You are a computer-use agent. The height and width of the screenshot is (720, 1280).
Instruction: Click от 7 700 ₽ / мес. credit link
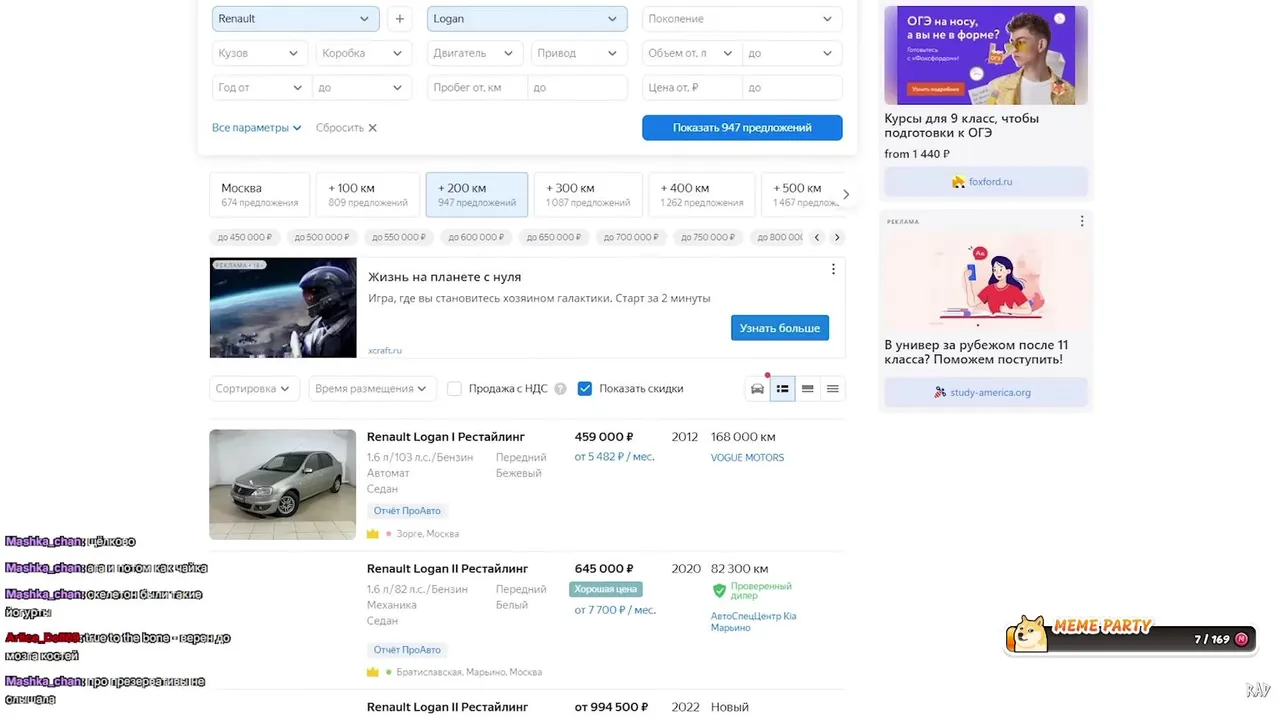click(615, 610)
